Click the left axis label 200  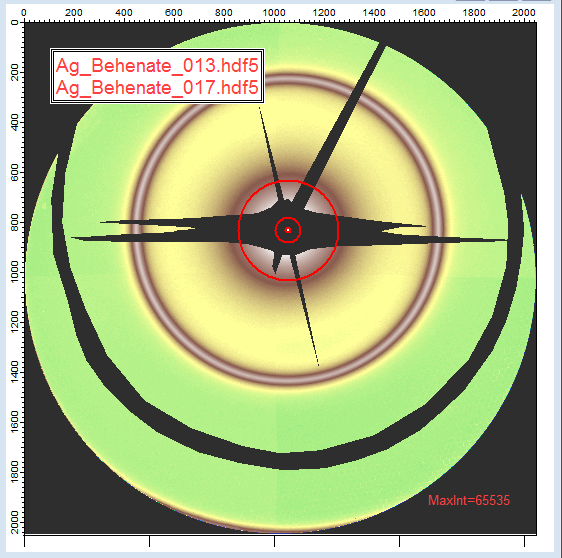pyautogui.click(x=14, y=72)
